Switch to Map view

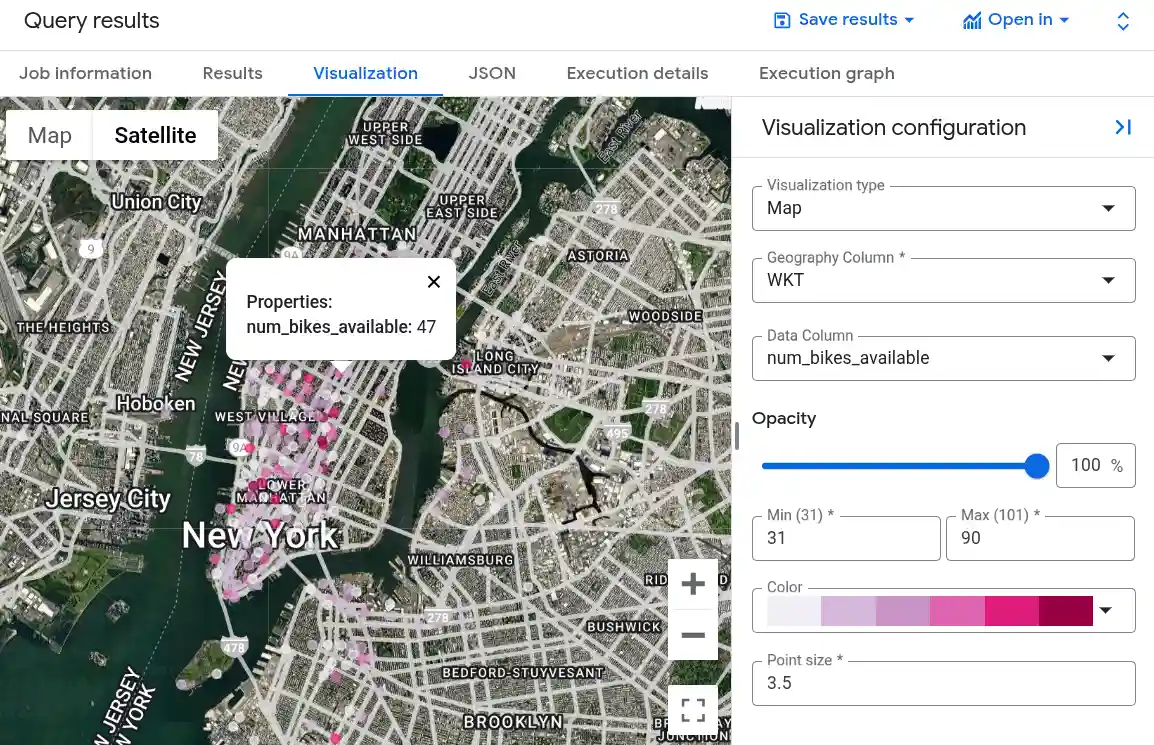(47, 134)
